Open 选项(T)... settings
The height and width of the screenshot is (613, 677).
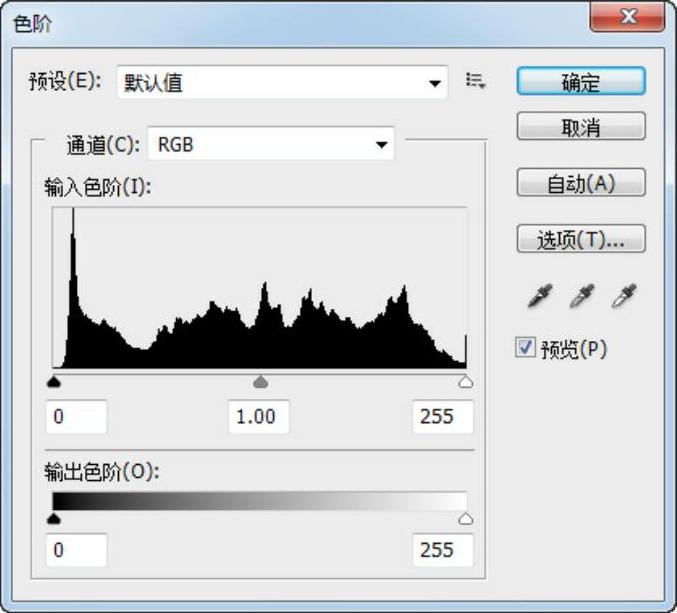pos(581,239)
